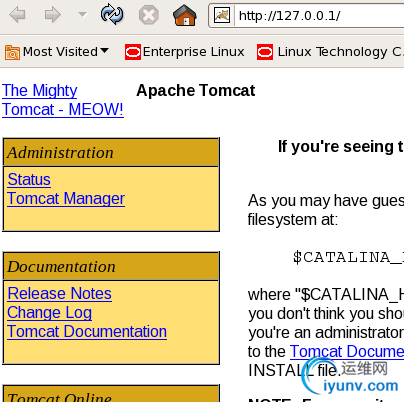Click the "As you may have gues" text
This screenshot has height=402, width=404.
(x=326, y=201)
